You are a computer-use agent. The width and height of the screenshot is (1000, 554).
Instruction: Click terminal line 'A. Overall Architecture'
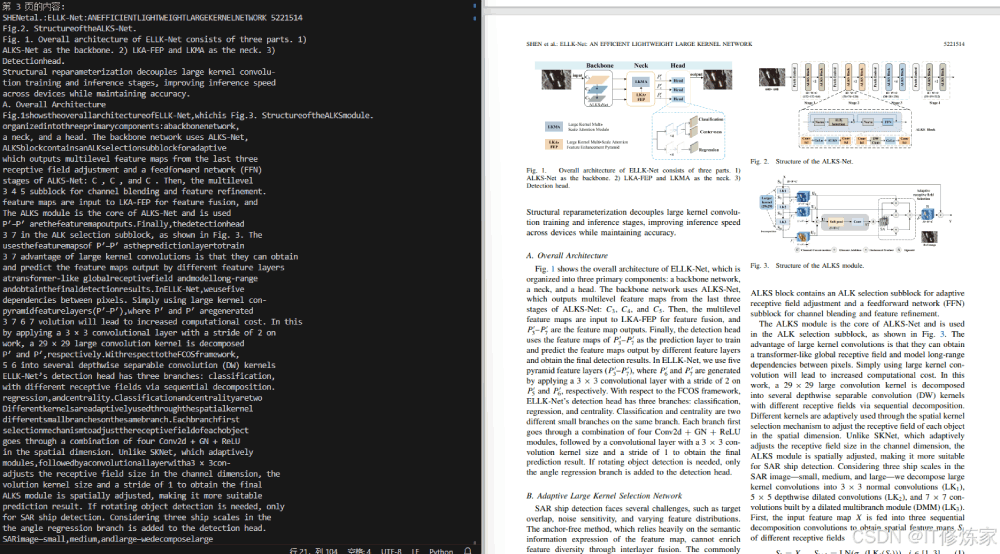point(54,105)
